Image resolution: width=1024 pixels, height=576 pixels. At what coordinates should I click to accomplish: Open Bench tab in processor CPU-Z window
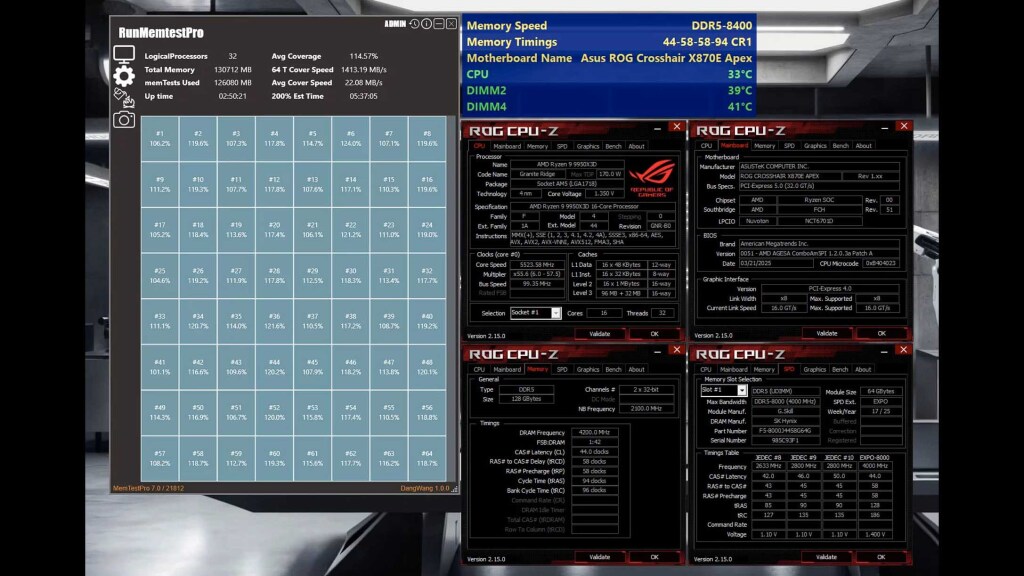click(613, 146)
